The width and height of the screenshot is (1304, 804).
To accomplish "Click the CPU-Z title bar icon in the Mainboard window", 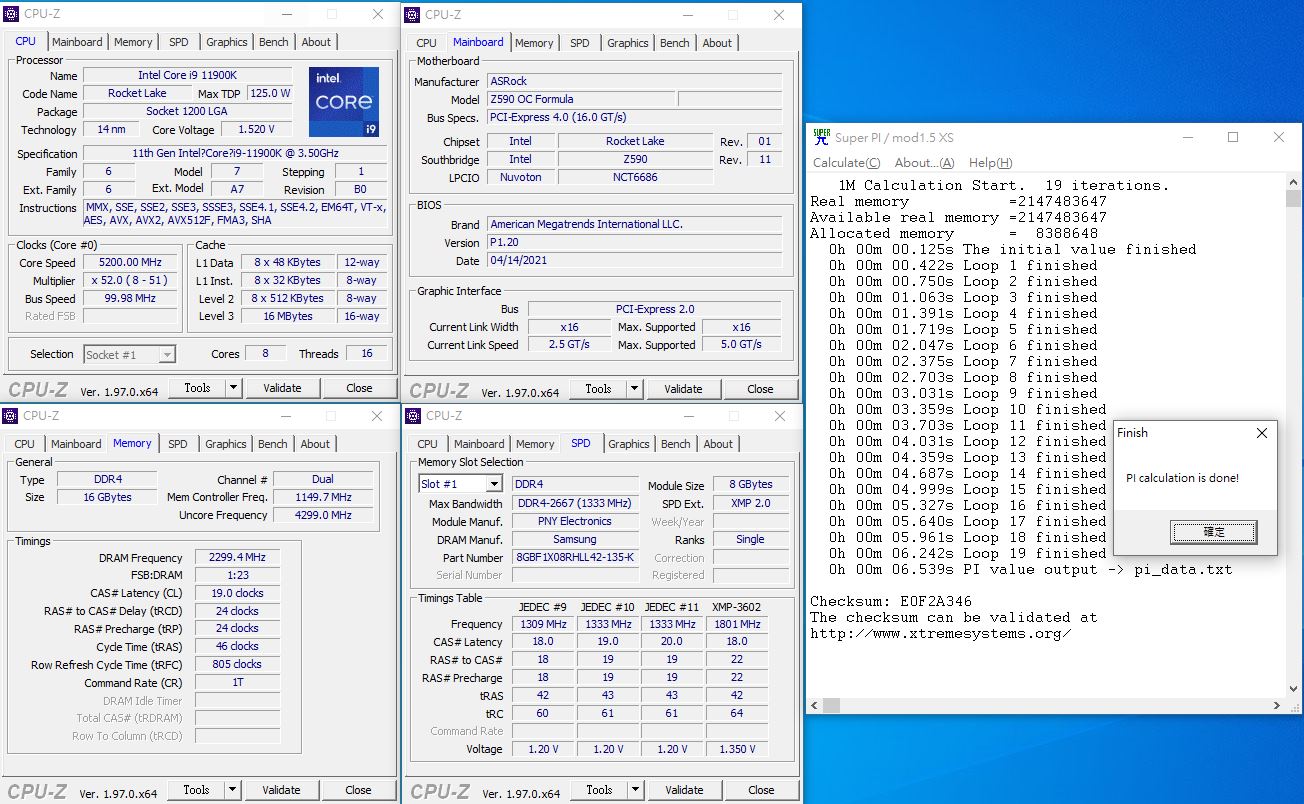I will 412,14.
